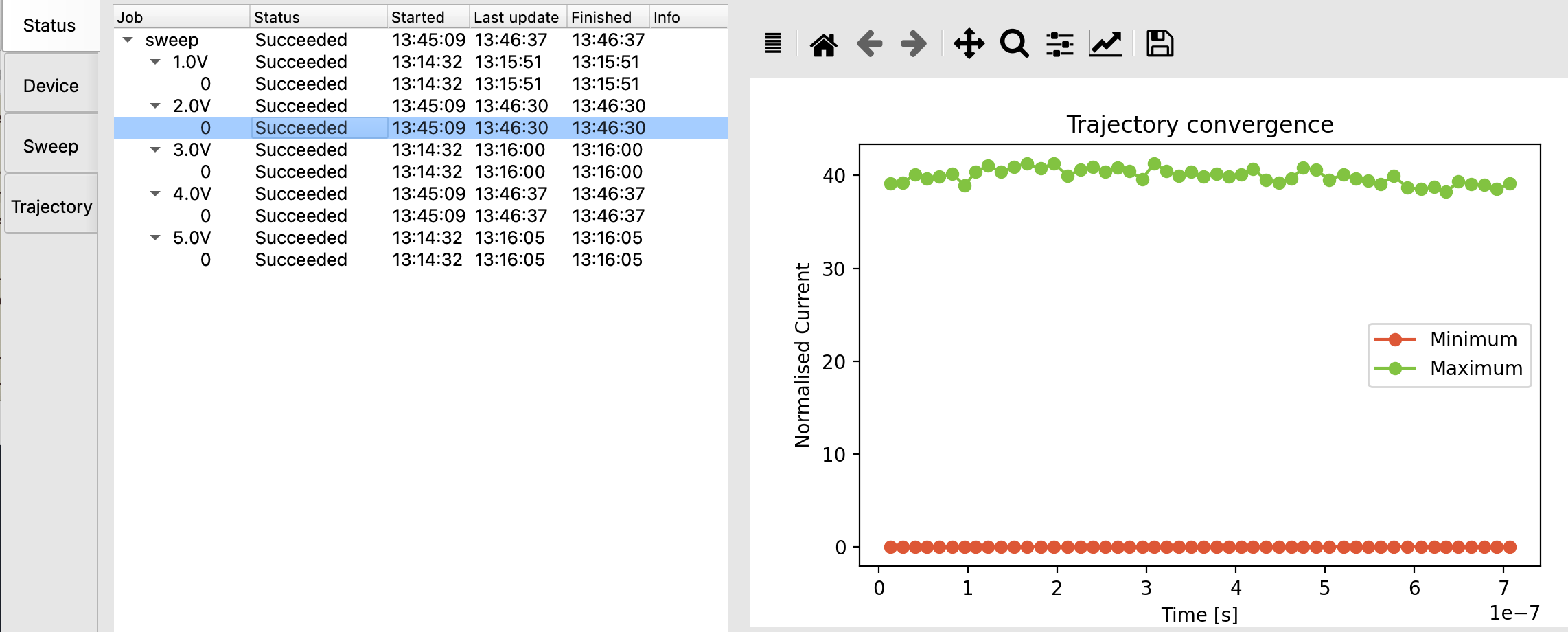Save the figure with floppy icon
Image resolution: width=1568 pixels, height=632 pixels.
pos(1160,44)
